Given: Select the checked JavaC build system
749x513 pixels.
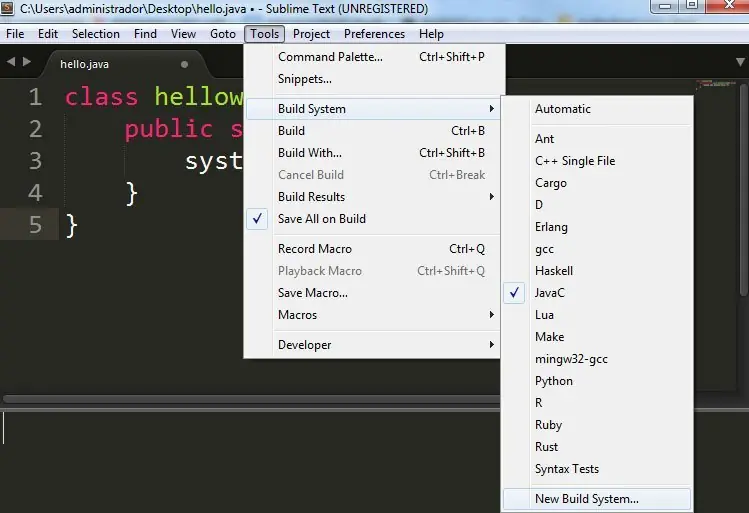Looking at the screenshot, I should [597, 293].
